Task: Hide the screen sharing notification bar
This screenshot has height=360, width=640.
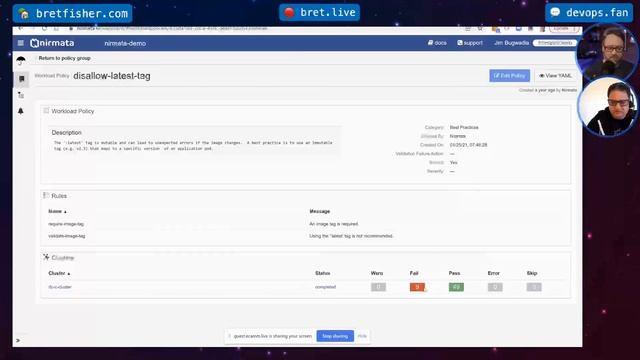Action: pos(362,336)
